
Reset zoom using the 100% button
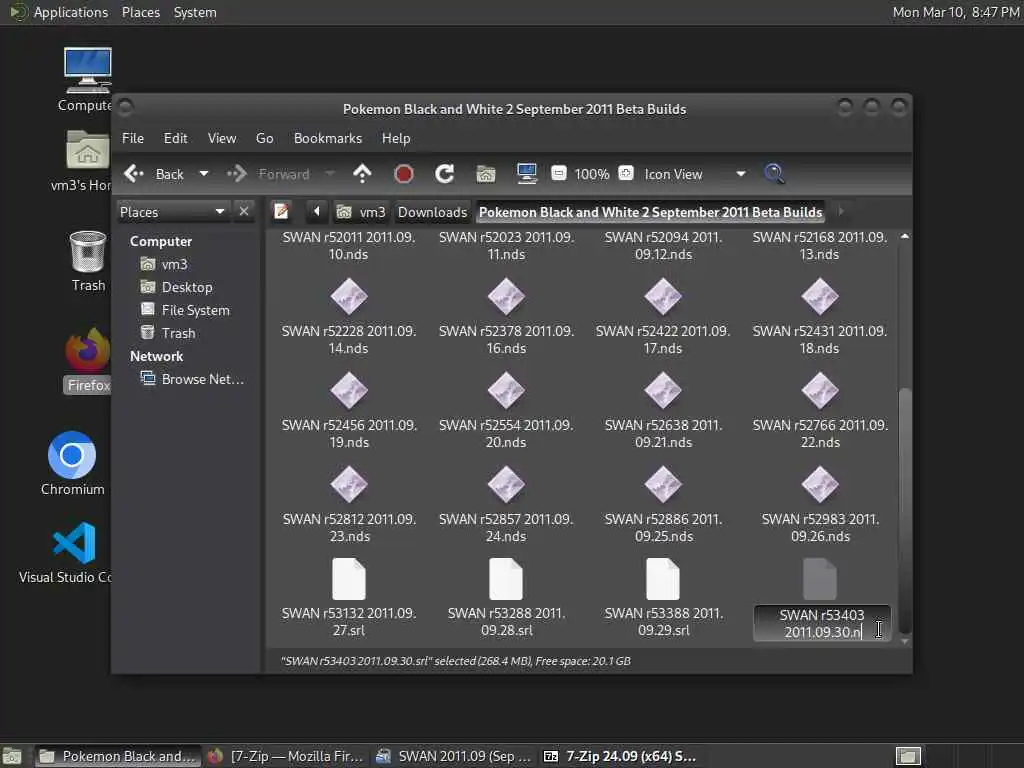point(592,174)
